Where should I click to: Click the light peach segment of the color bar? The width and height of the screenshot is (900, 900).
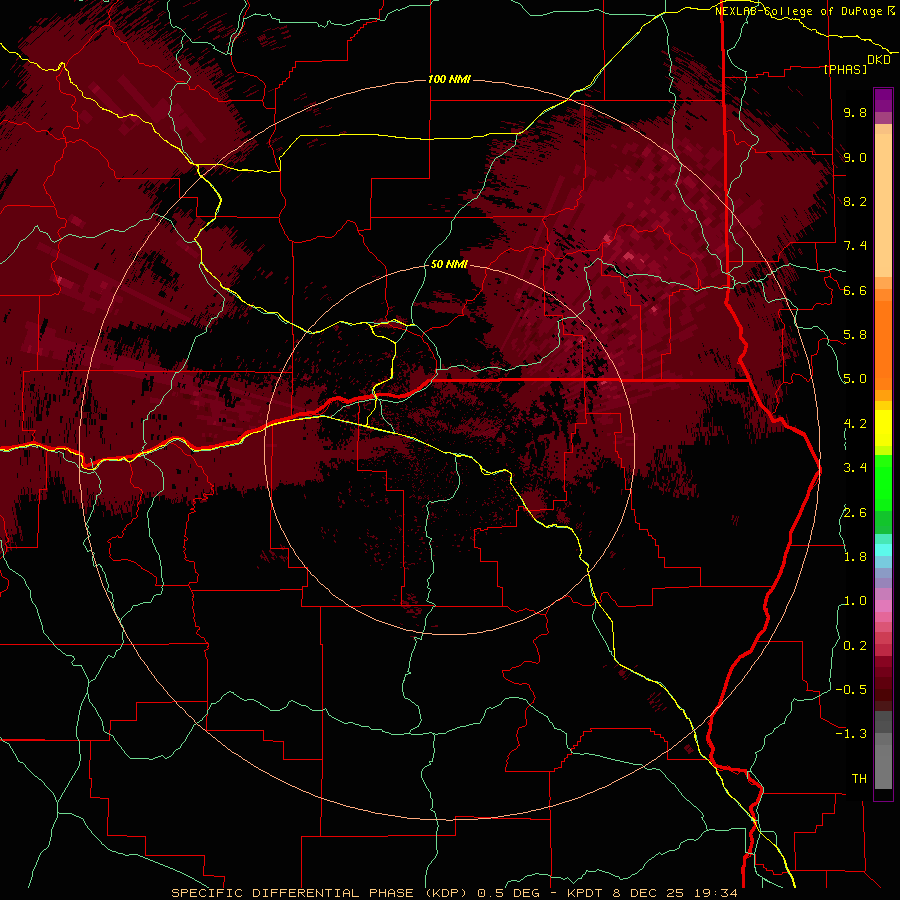pyautogui.click(x=883, y=205)
